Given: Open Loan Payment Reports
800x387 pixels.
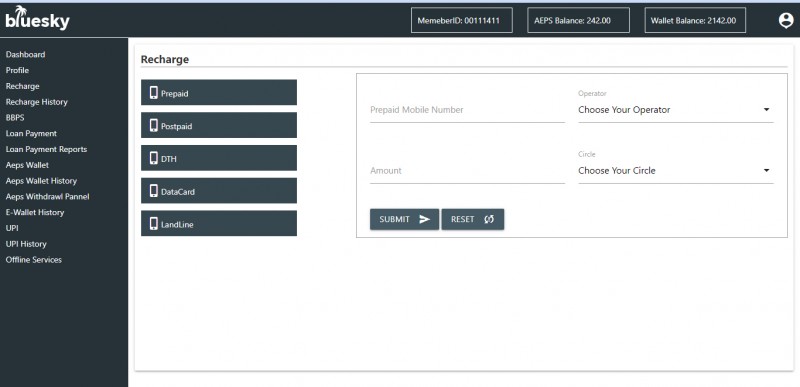Looking at the screenshot, I should (x=46, y=149).
